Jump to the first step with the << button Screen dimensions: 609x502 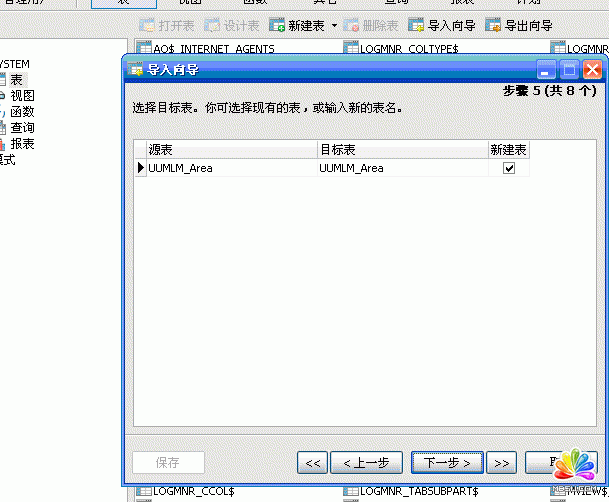[x=312, y=462]
